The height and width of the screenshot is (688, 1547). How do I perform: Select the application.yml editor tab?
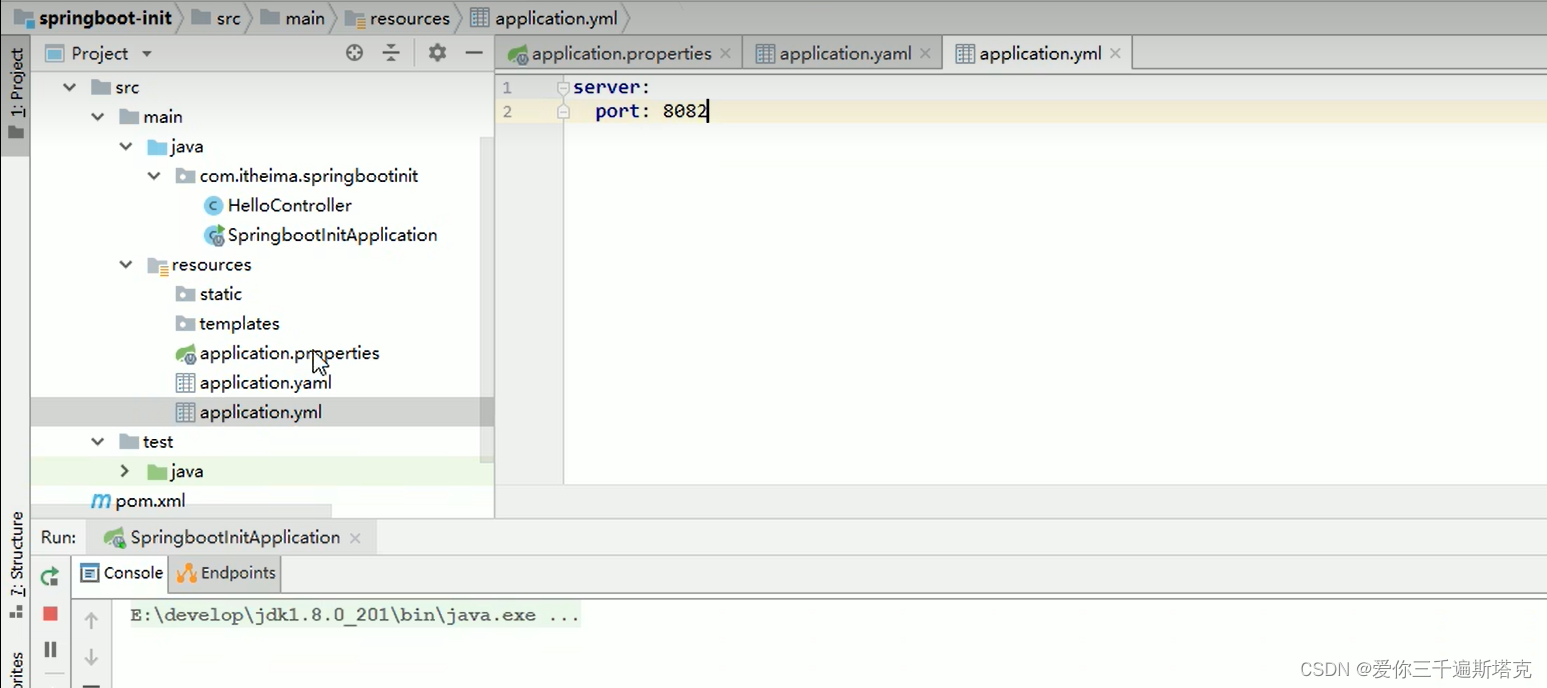pyautogui.click(x=1037, y=54)
